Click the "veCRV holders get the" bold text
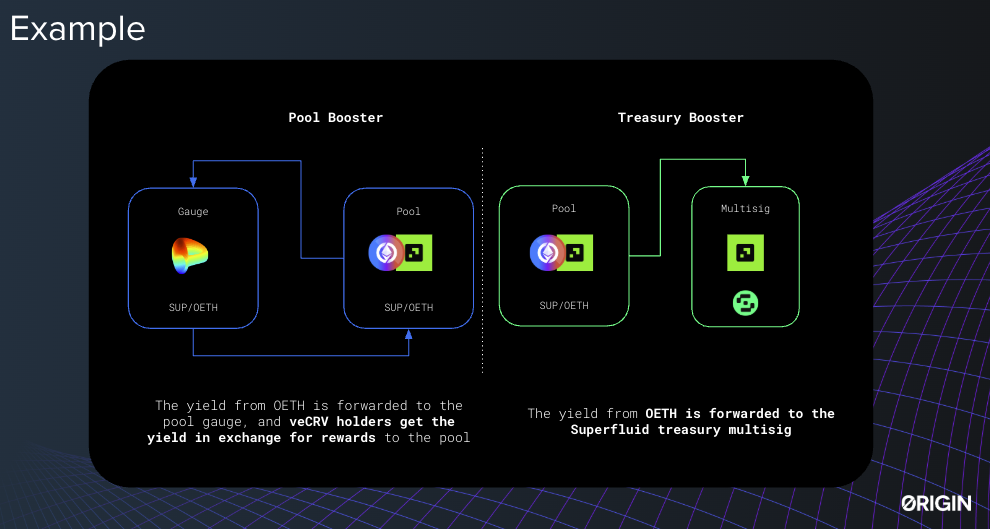Viewport: 990px width, 529px height. [x=373, y=422]
